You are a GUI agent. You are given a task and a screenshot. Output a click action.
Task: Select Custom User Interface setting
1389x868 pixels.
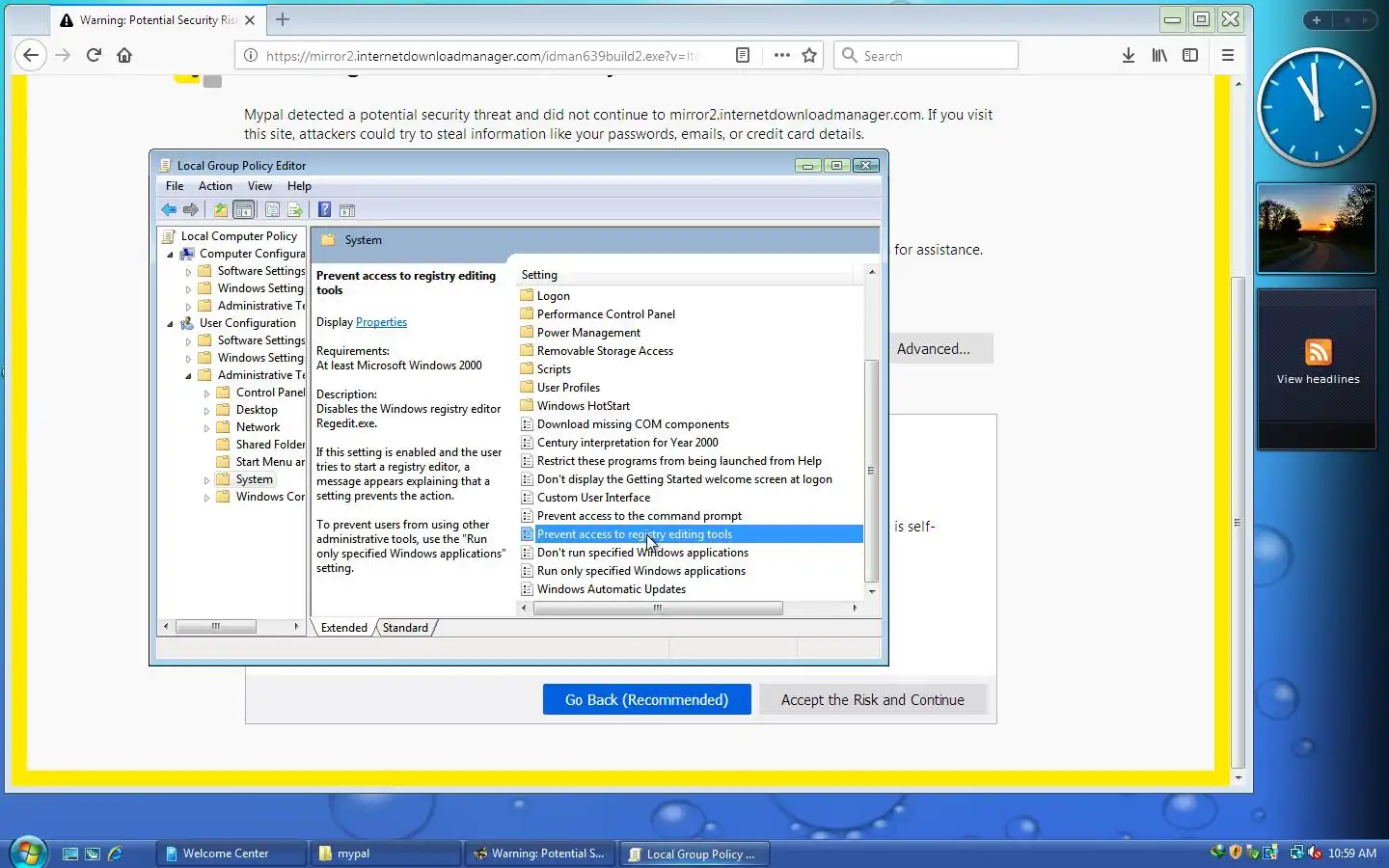coord(593,498)
